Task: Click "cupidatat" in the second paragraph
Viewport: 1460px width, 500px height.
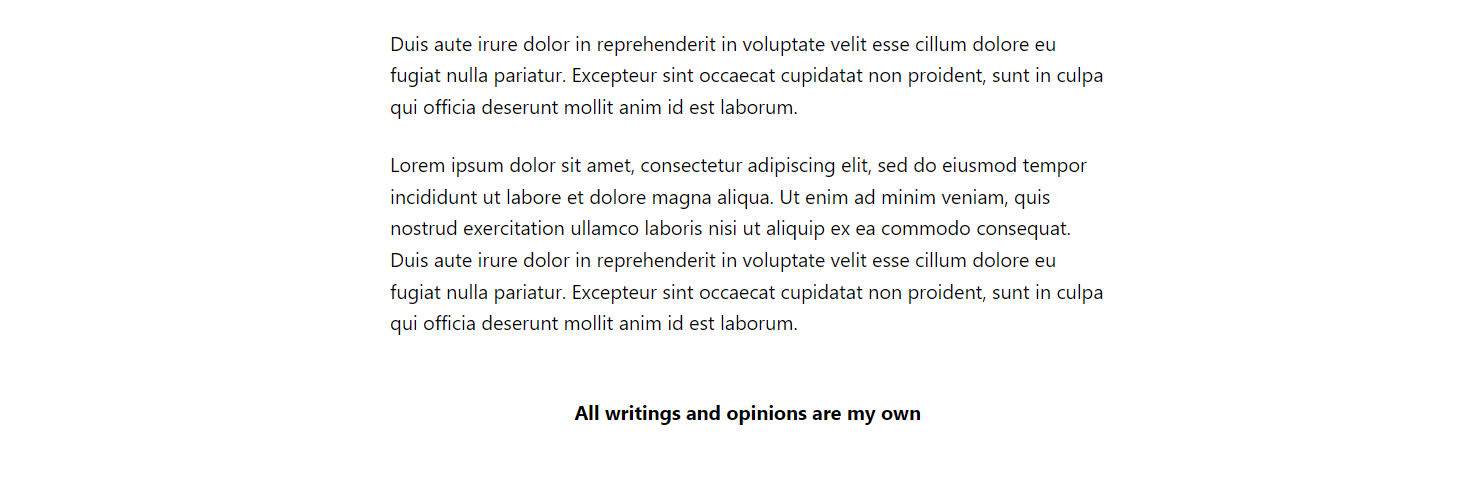Action: click(822, 293)
